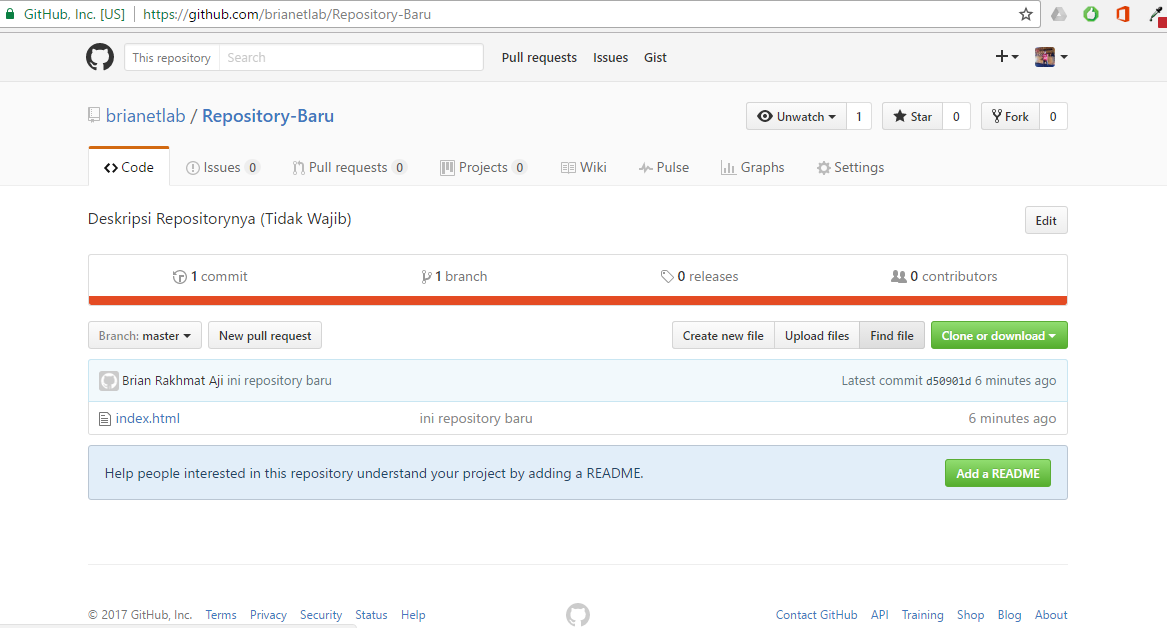Click the repository book icon beside brianetlab

pos(94,115)
